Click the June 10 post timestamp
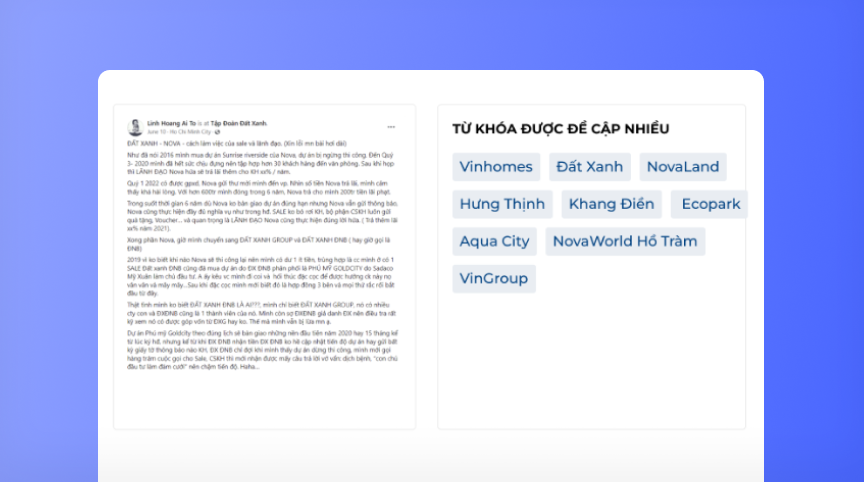864x482 pixels. pyautogui.click(x=156, y=132)
